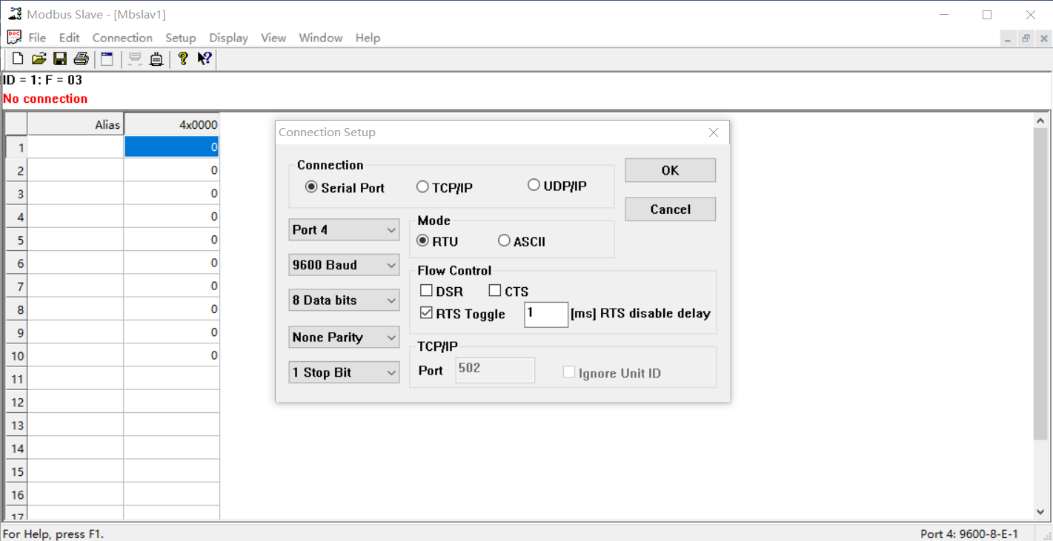Select ASCII mode radio button
Screen dimensions: 1053x541
pos(504,241)
